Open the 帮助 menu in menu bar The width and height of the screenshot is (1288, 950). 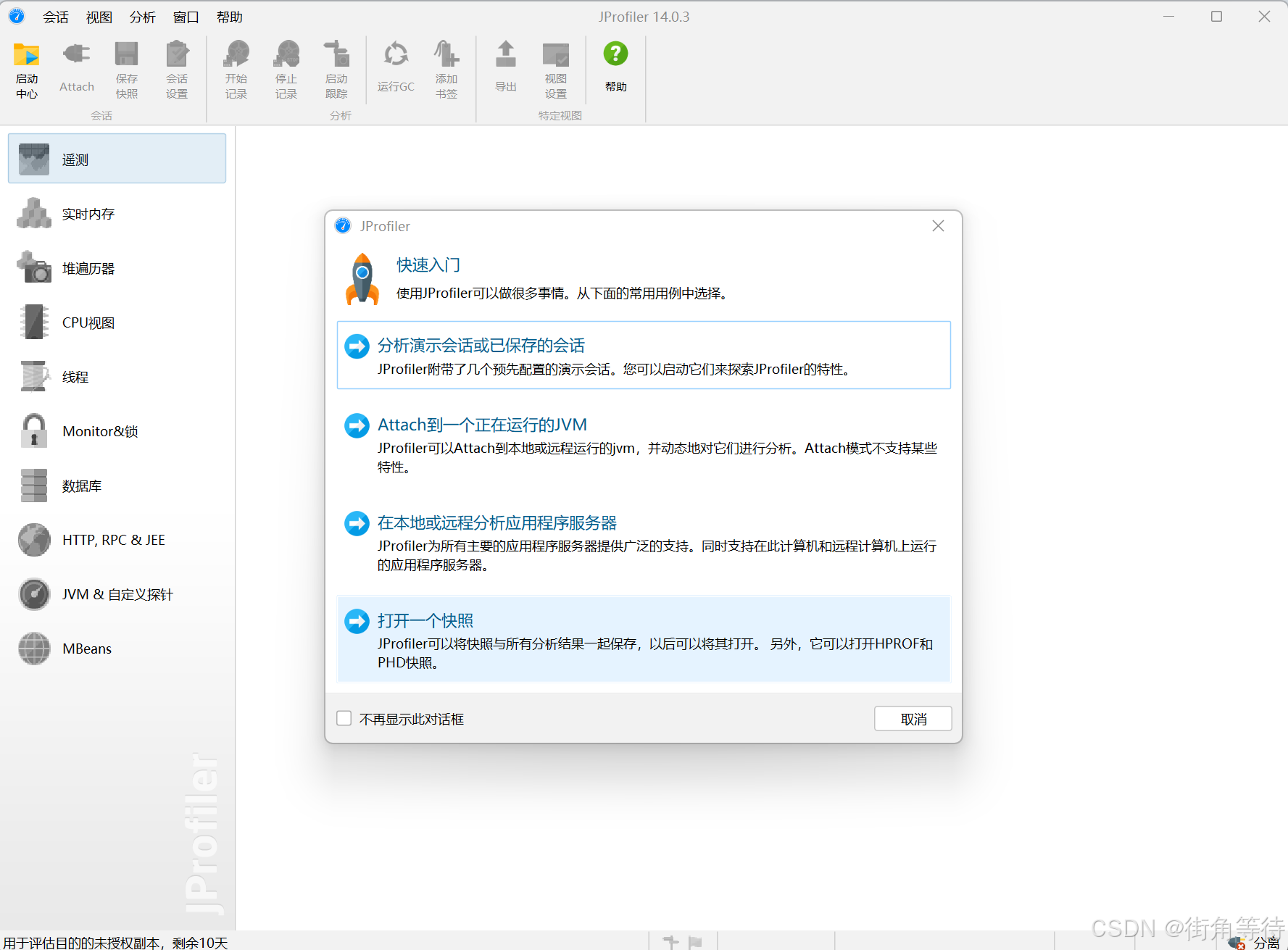(230, 17)
